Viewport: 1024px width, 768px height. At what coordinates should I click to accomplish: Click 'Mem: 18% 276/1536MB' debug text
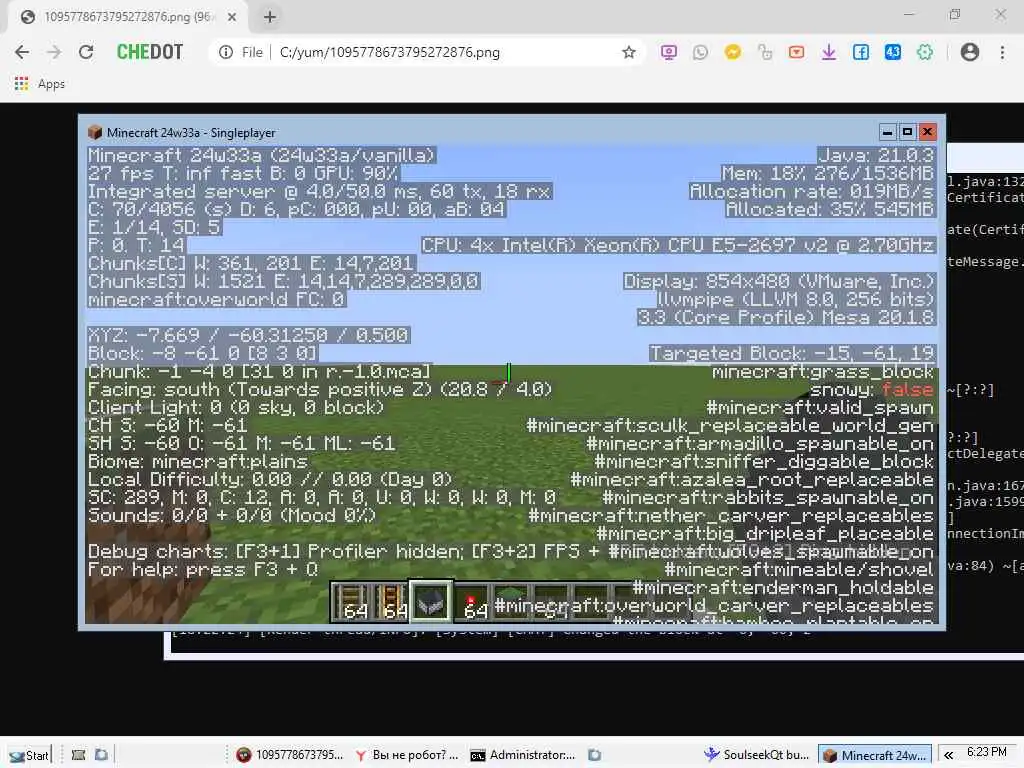pos(827,173)
